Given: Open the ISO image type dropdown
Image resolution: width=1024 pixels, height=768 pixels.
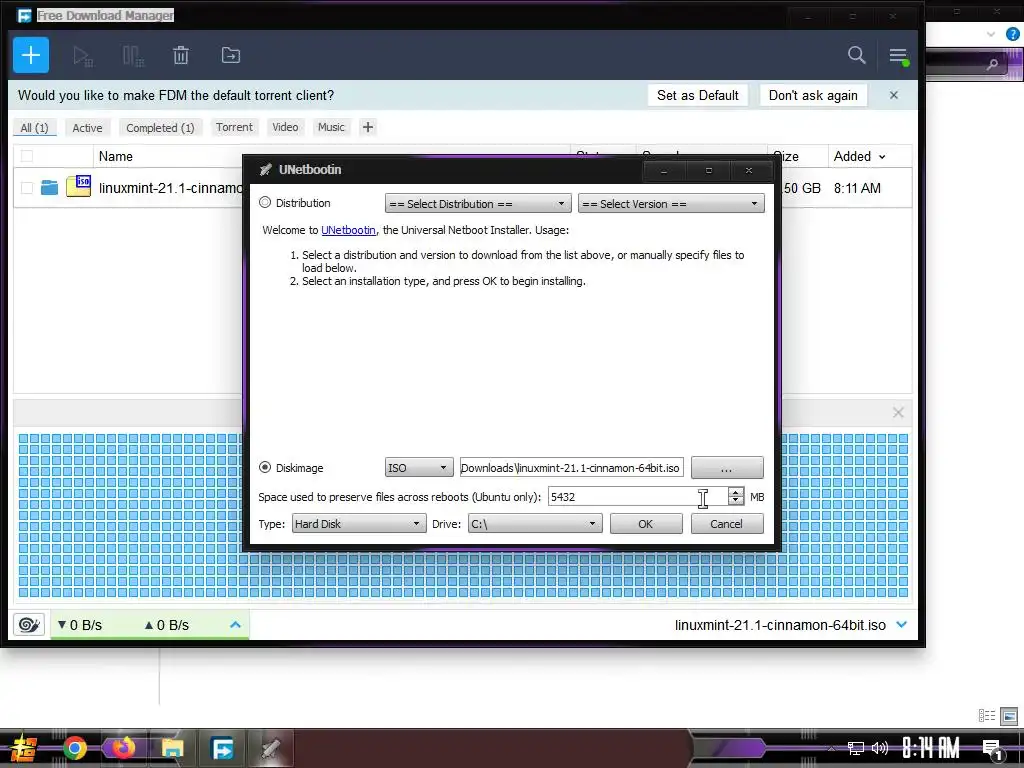Looking at the screenshot, I should coord(419,468).
